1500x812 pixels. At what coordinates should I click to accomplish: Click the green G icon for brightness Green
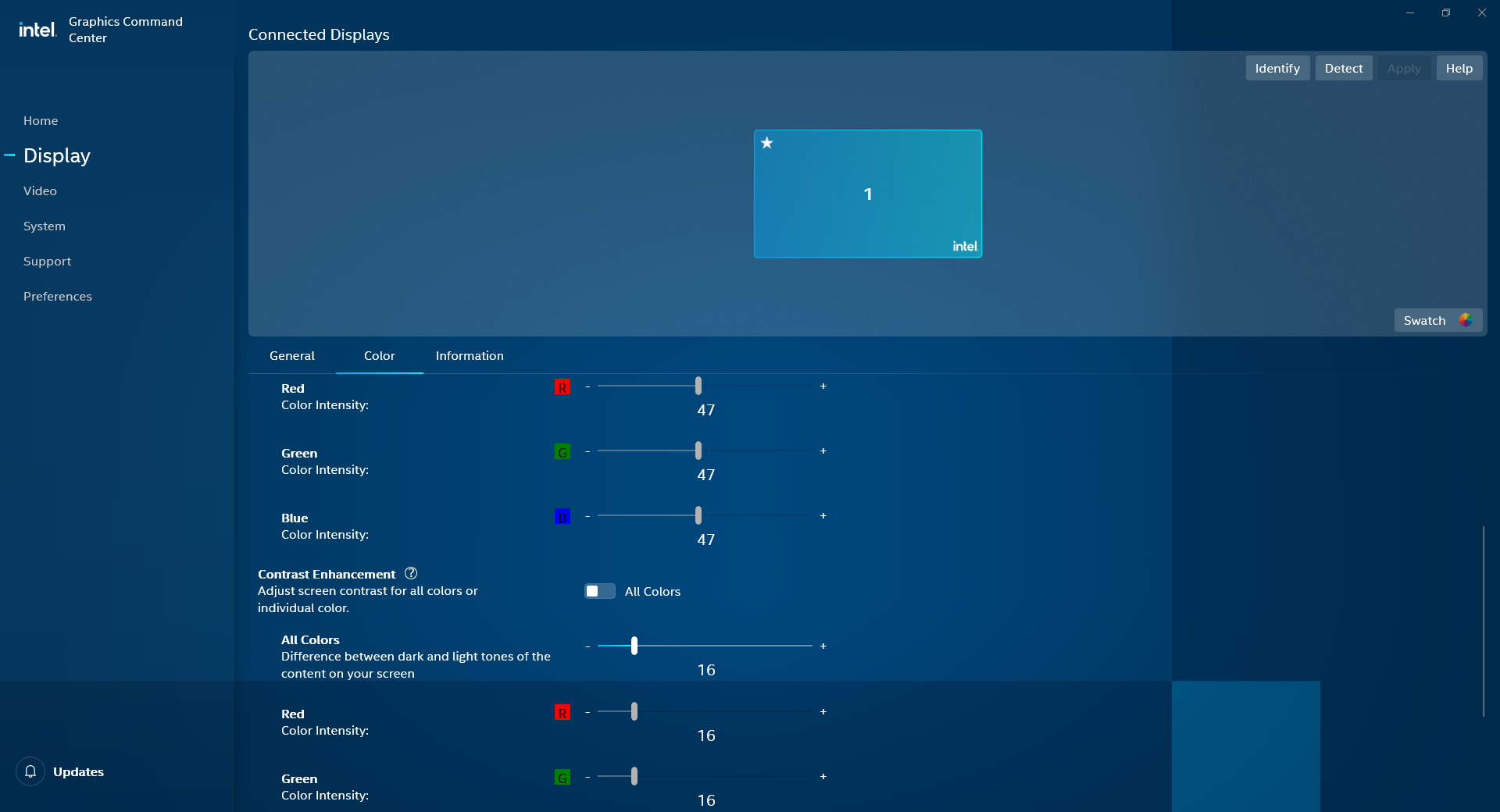point(562,452)
